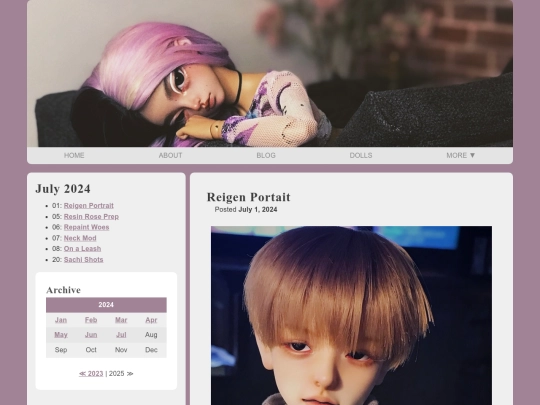Viewport: 540px width, 405px height.
Task: Select Apr in the 2024 archive
Action: pyautogui.click(x=151, y=320)
